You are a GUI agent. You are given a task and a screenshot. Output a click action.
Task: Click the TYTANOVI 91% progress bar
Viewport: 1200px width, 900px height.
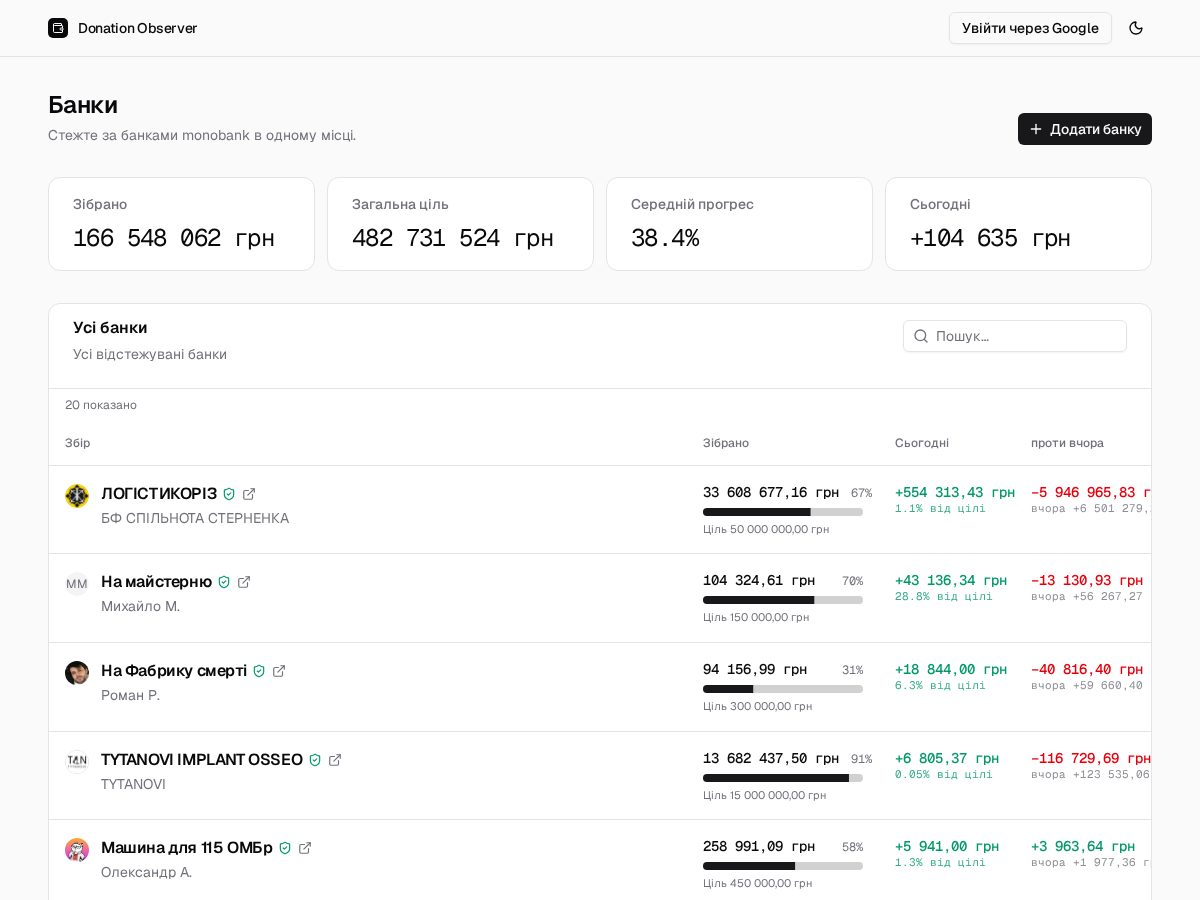pos(783,778)
